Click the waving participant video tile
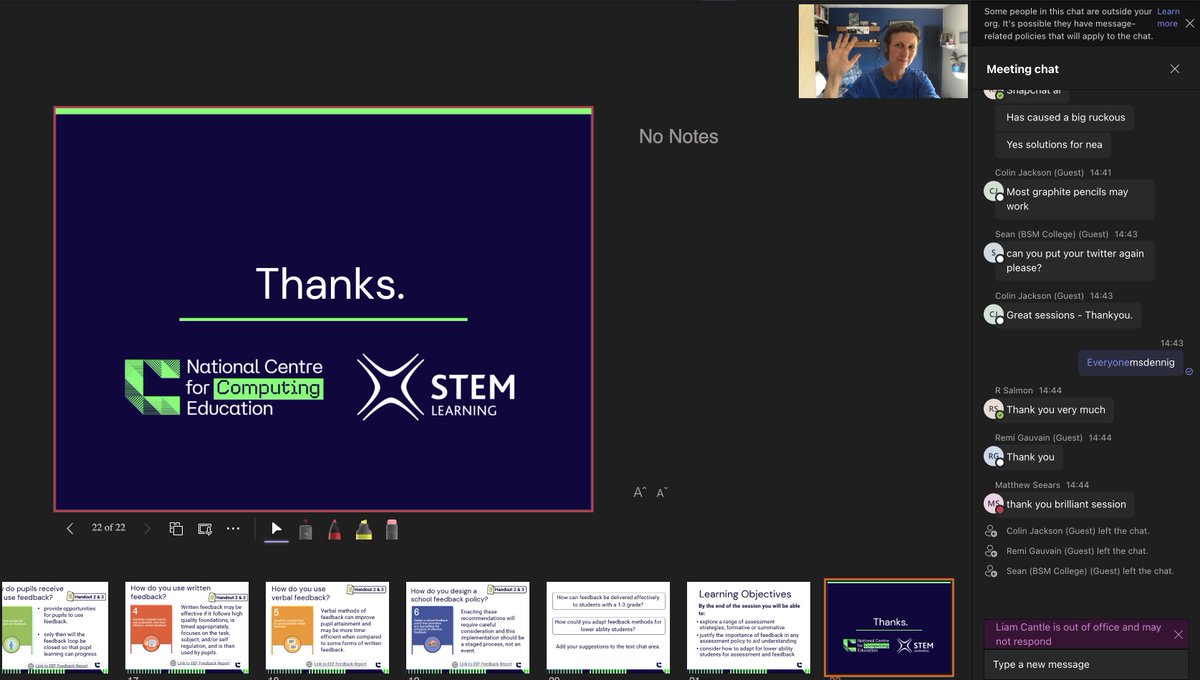Screen dimensions: 1200x680 click(883, 51)
